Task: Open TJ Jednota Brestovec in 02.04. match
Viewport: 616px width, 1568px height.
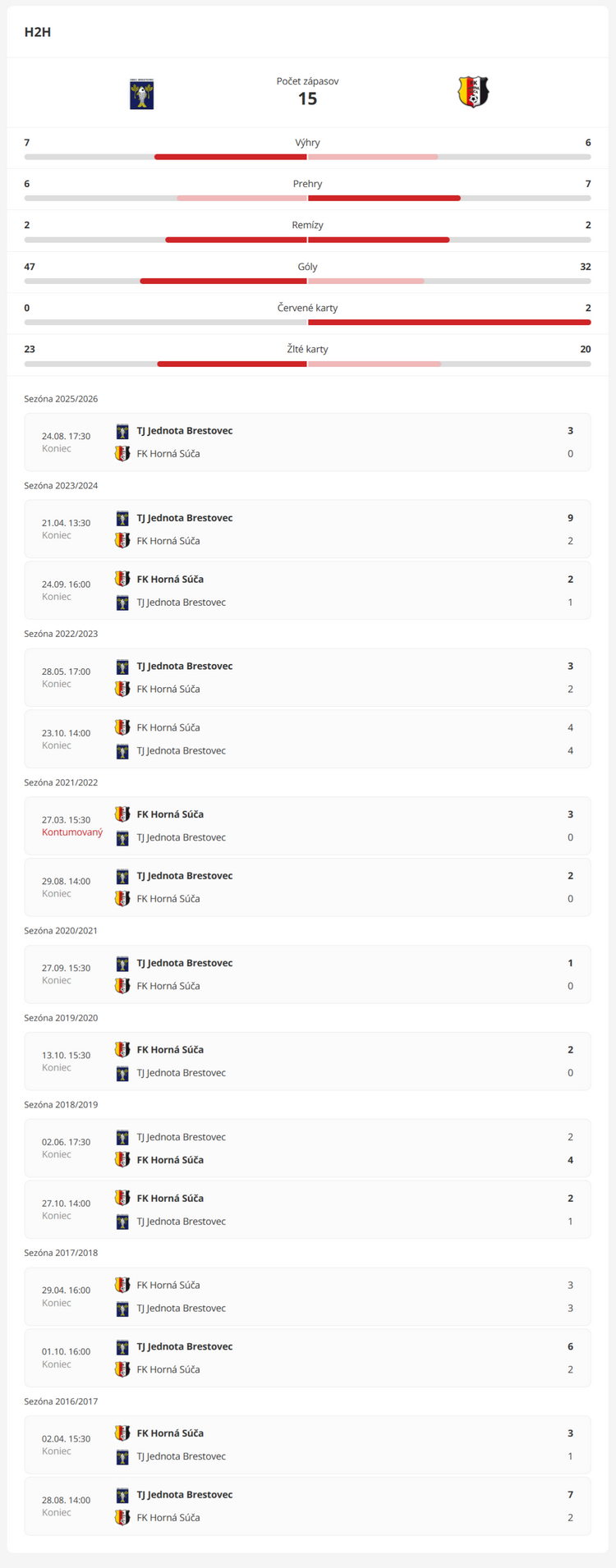Action: (181, 1456)
